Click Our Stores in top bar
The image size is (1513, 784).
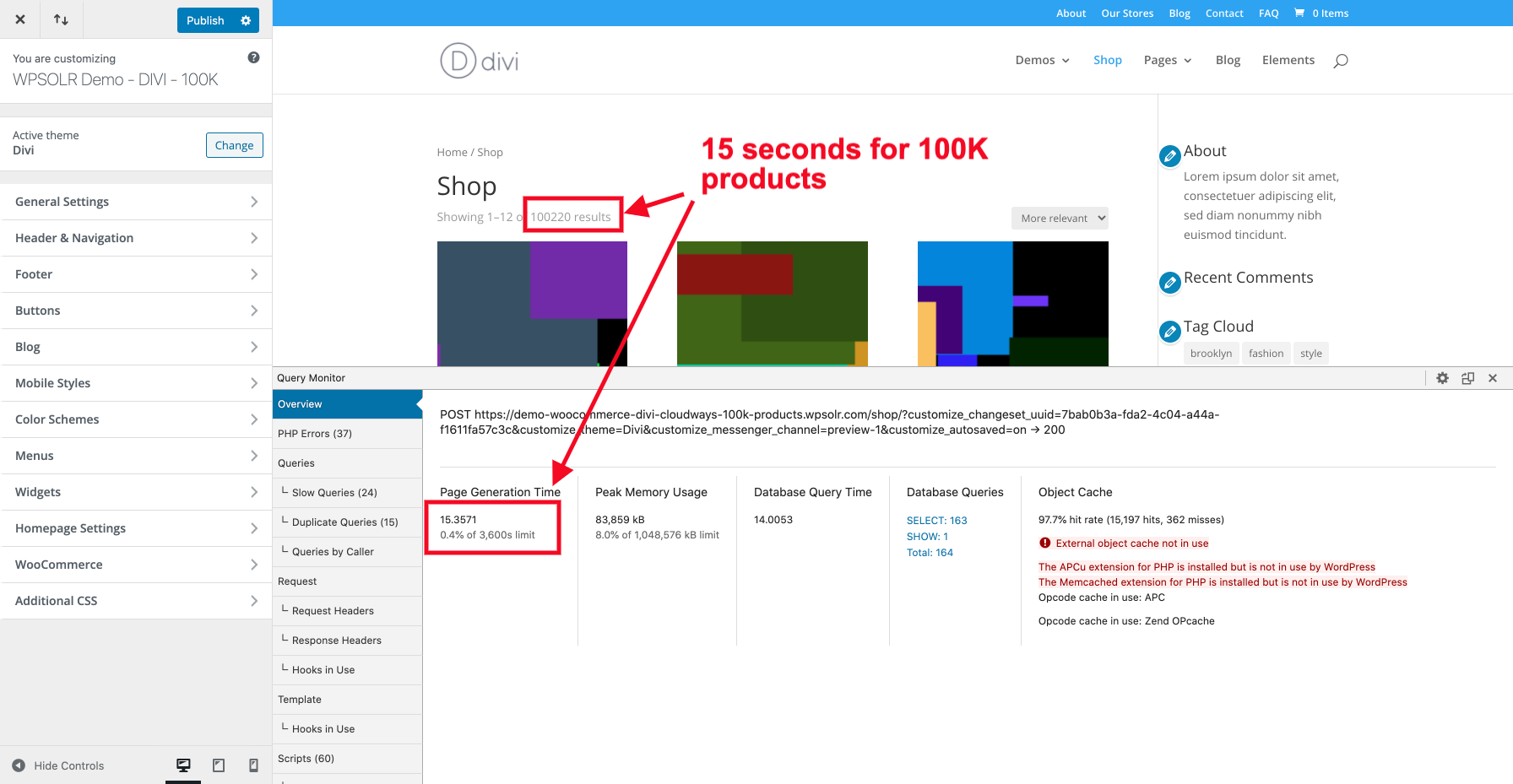tap(1127, 13)
